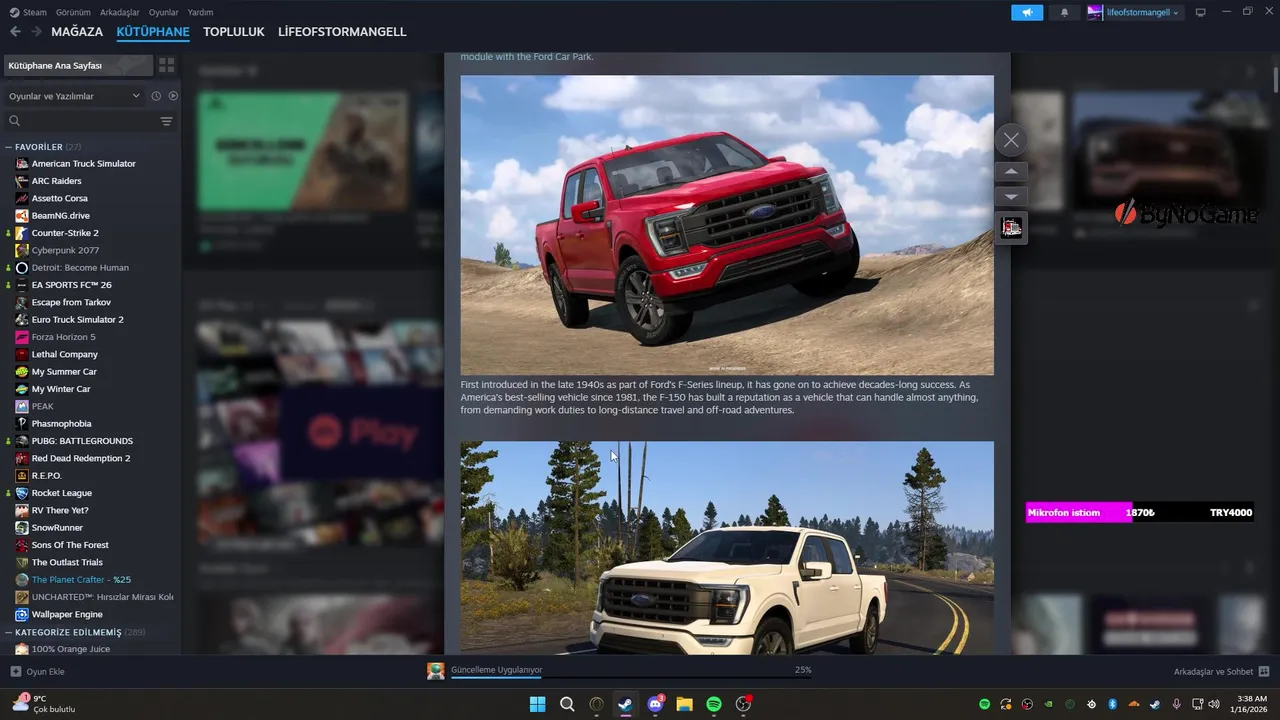Go to the MAĞAZA tab
The image size is (1280, 720).
pos(77,32)
